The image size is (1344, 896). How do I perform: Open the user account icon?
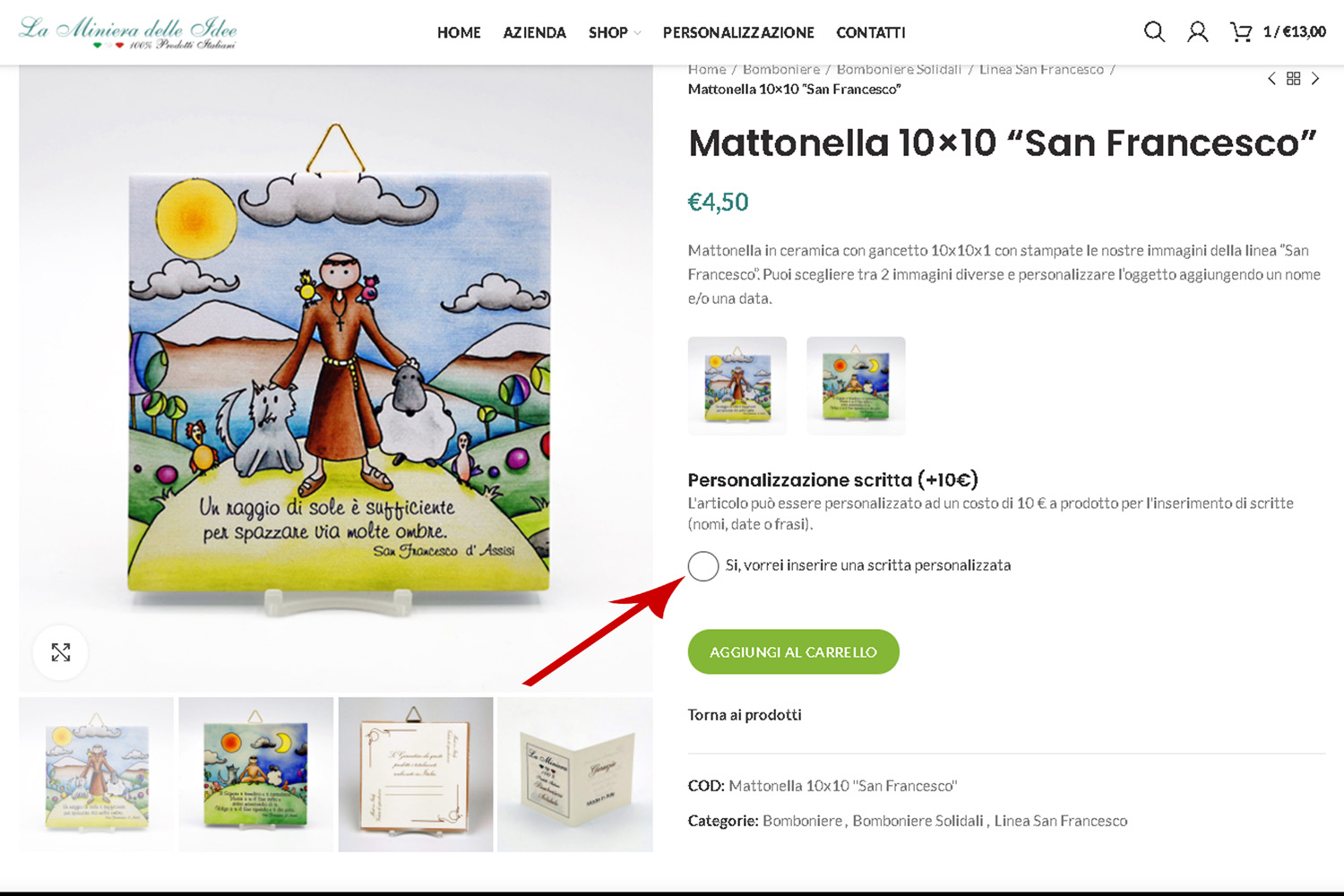coord(1197,32)
